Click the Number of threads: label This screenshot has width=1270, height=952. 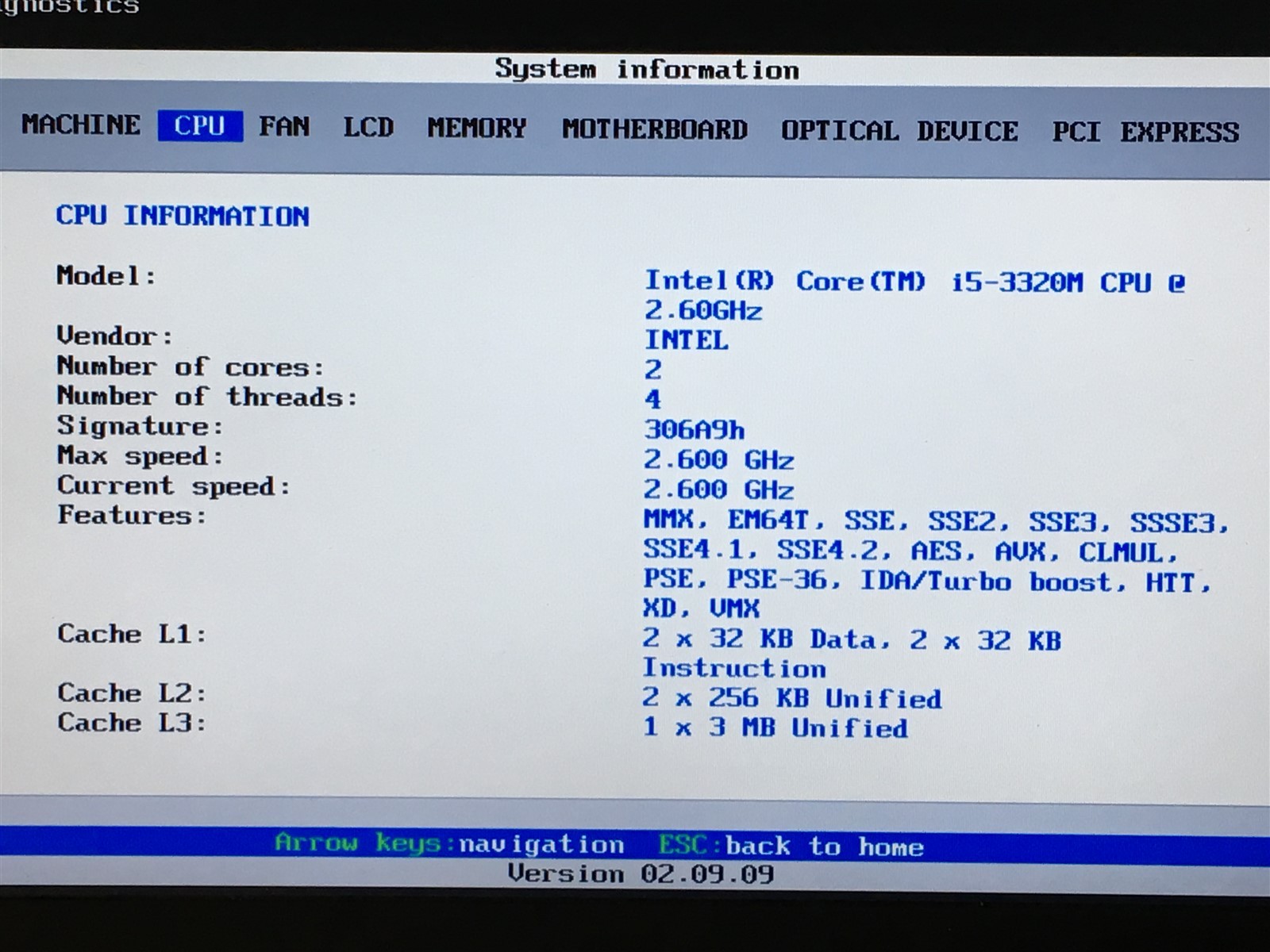pyautogui.click(x=207, y=396)
